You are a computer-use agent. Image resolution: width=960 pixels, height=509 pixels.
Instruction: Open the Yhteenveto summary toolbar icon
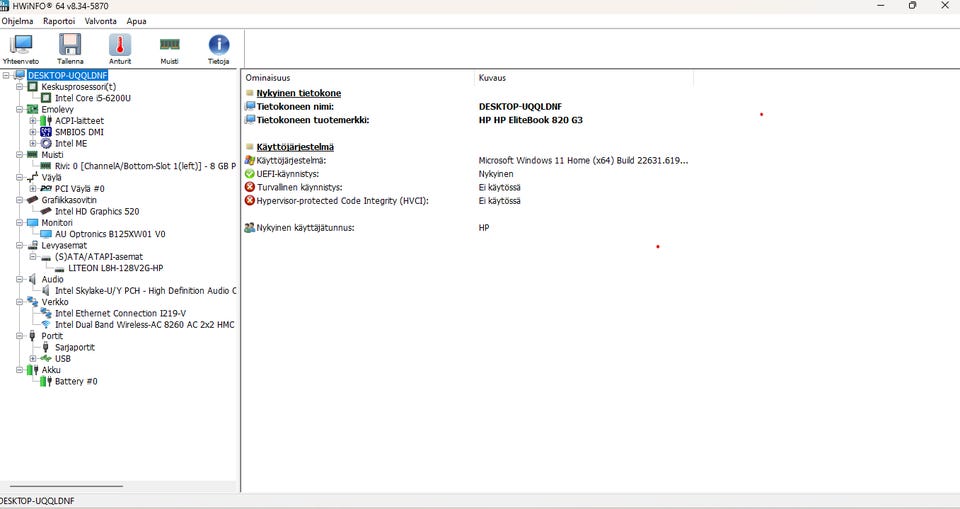pos(21,45)
